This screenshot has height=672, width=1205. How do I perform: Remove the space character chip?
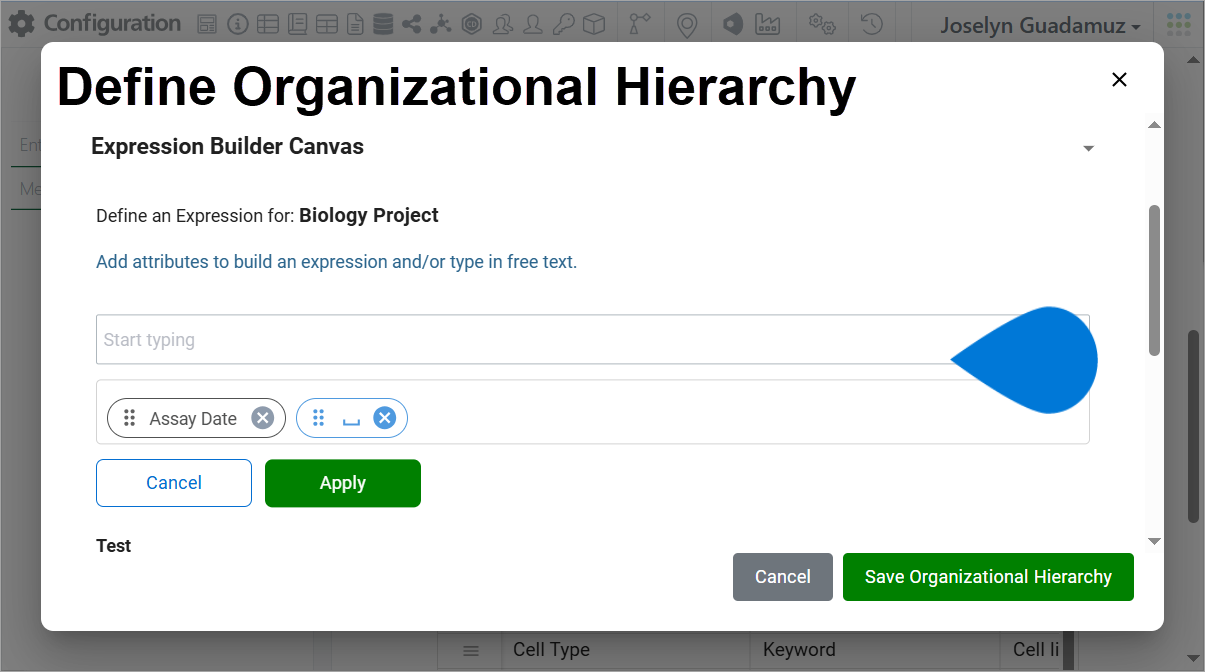tap(384, 418)
